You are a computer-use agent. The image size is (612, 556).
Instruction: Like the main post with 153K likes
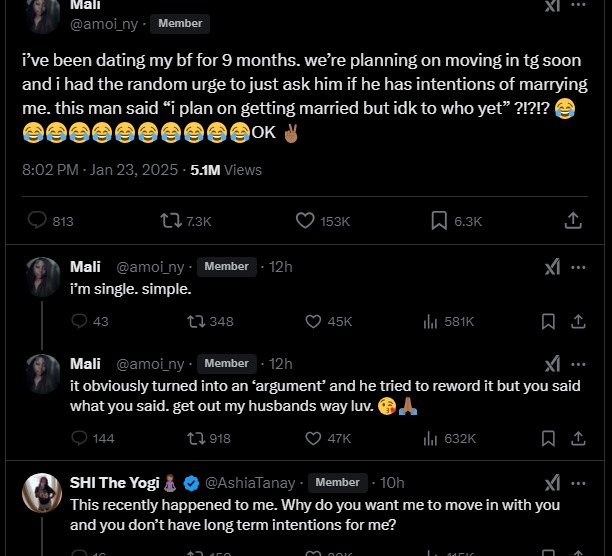(306, 221)
